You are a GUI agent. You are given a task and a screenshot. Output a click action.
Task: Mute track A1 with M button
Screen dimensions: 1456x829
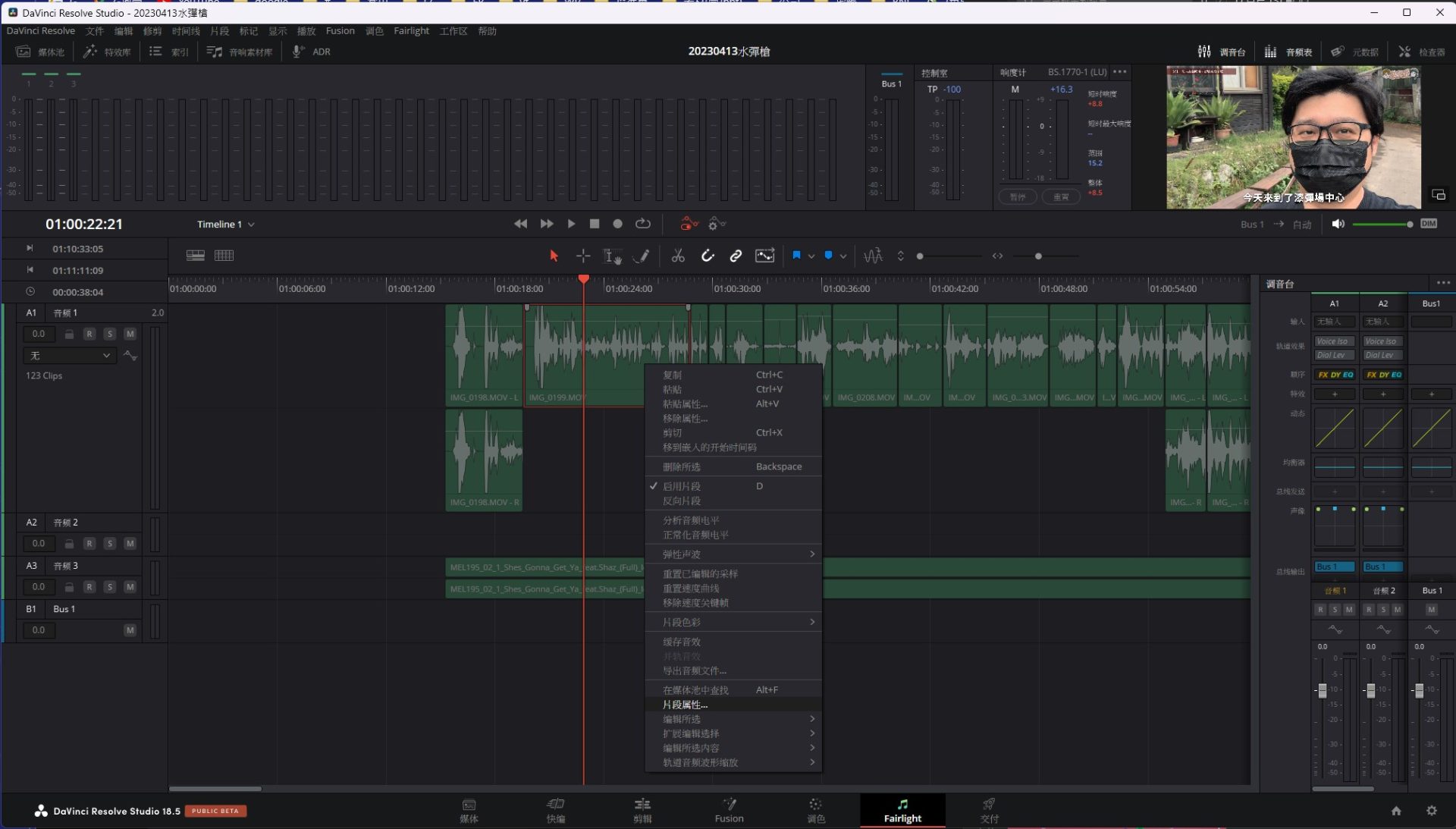(x=130, y=334)
